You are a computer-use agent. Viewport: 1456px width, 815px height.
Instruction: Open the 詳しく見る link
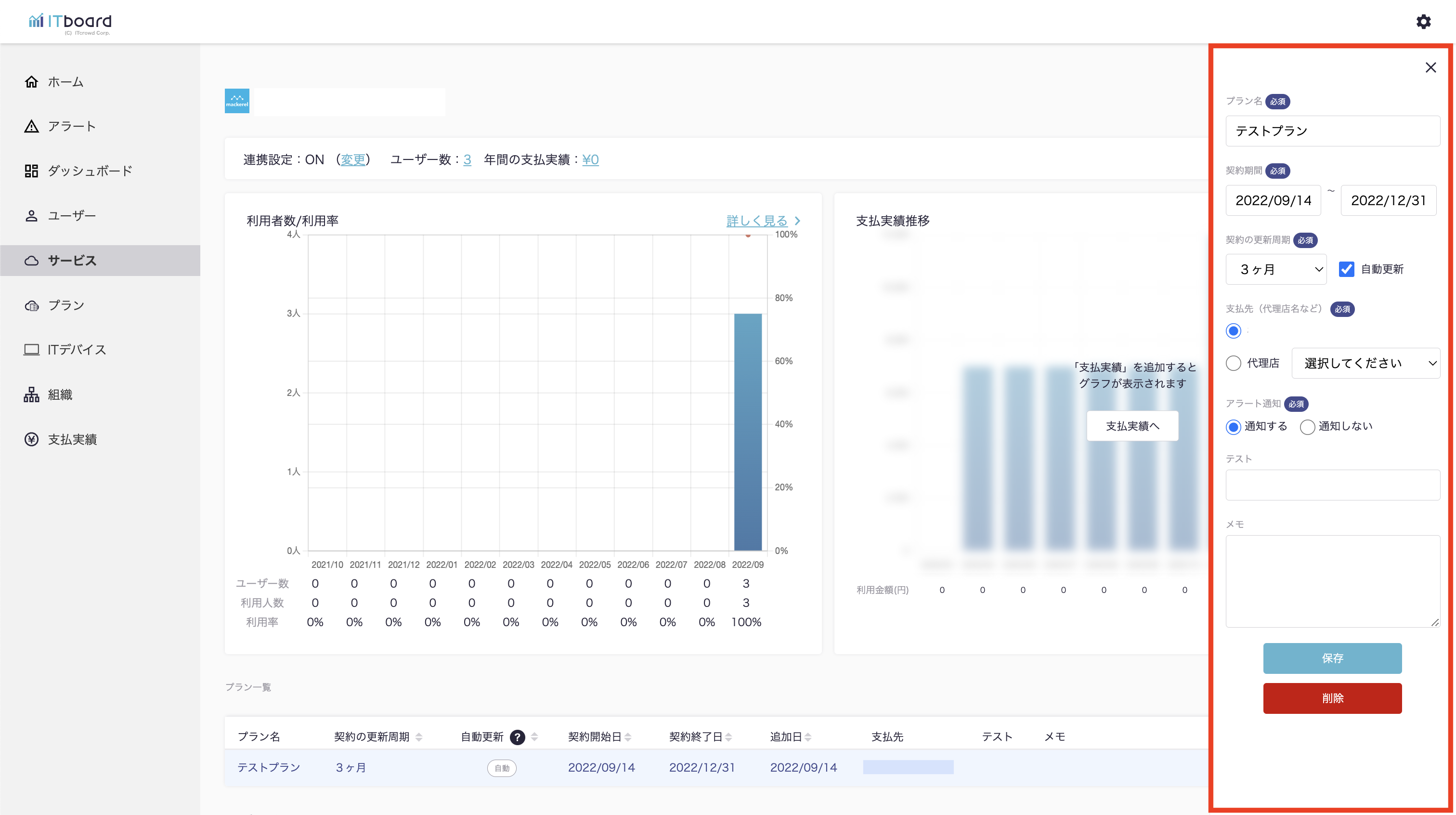point(756,221)
